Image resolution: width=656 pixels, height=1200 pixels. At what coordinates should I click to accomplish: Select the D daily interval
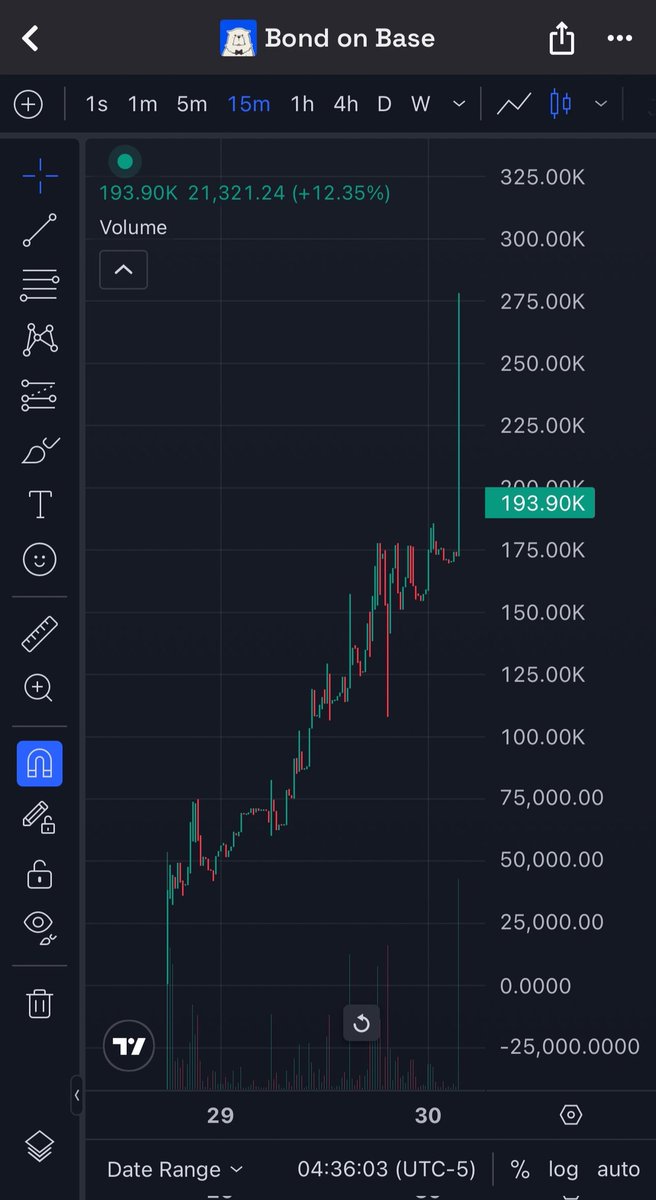pos(384,103)
